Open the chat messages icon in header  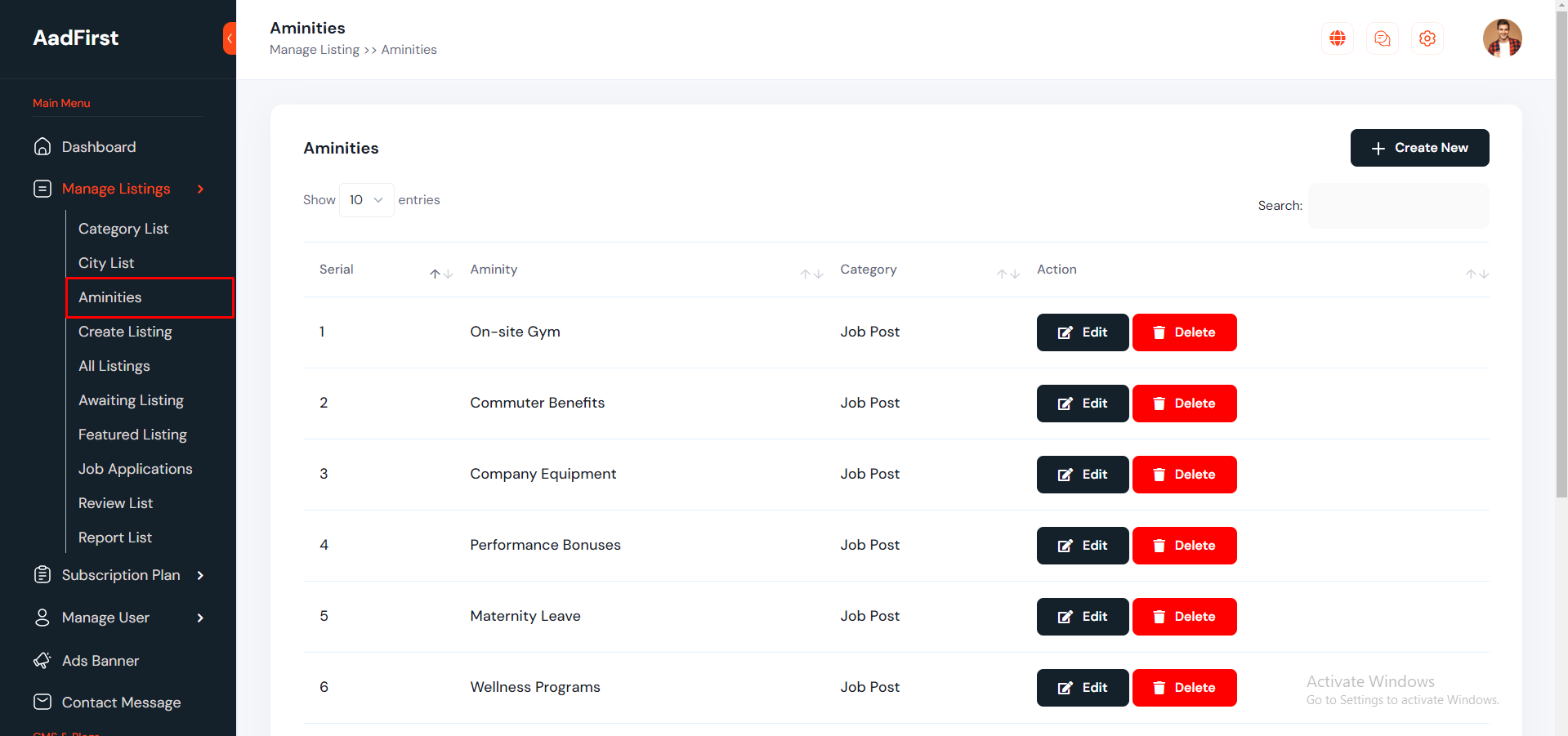click(x=1382, y=38)
